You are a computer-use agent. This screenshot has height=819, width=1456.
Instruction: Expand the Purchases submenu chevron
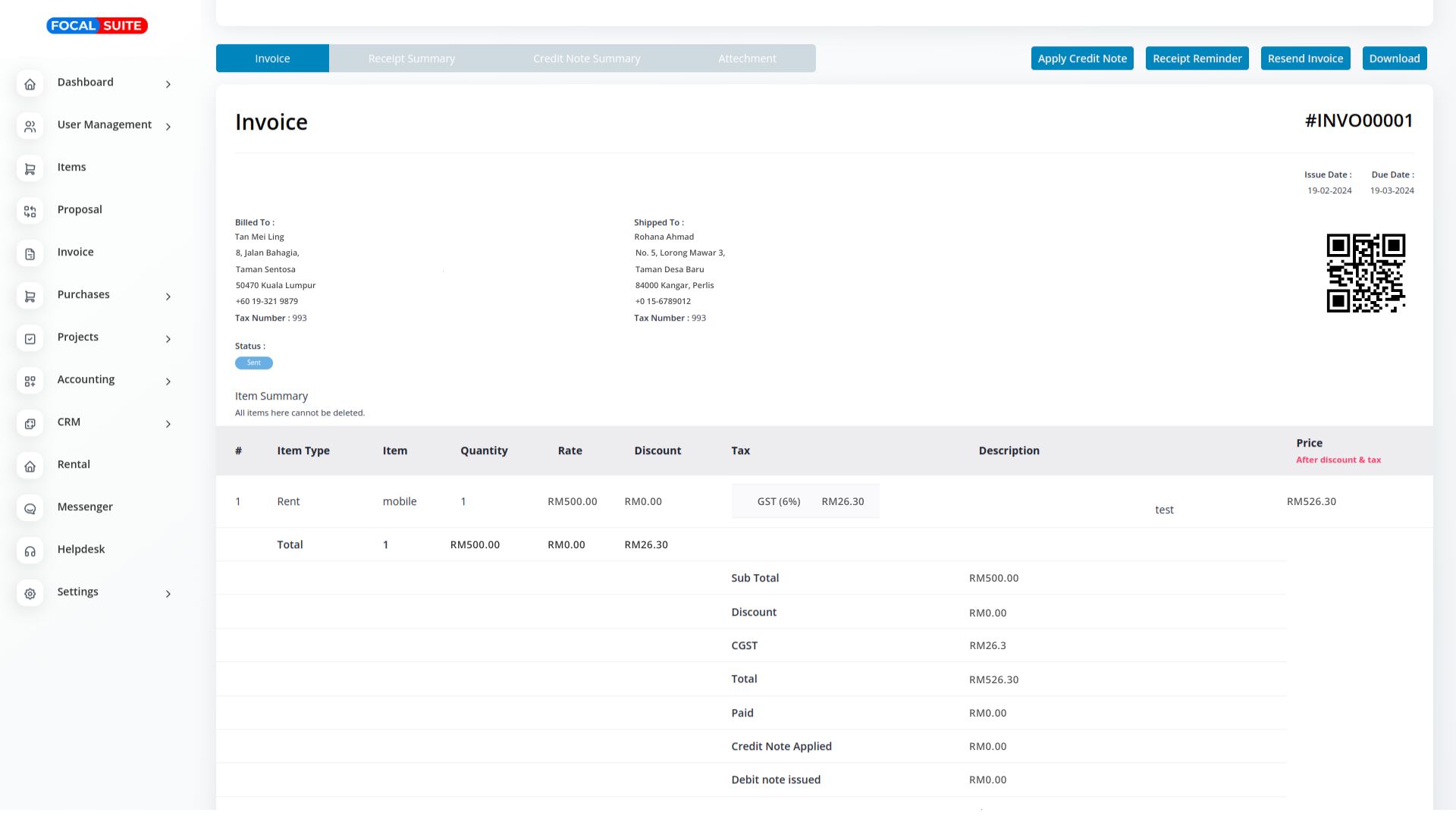(168, 297)
